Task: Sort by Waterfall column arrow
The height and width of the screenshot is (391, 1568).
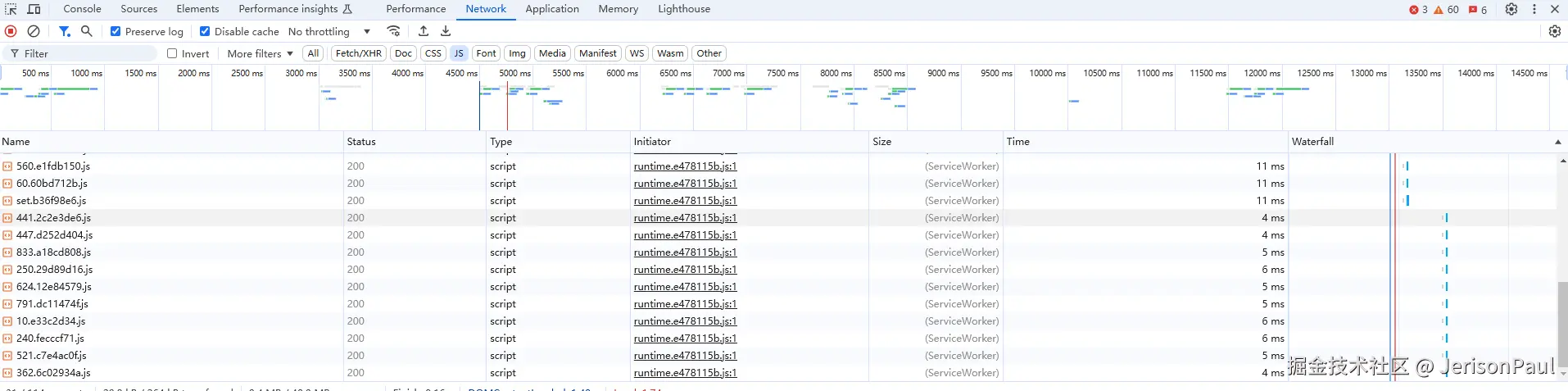Action: [x=1557, y=142]
